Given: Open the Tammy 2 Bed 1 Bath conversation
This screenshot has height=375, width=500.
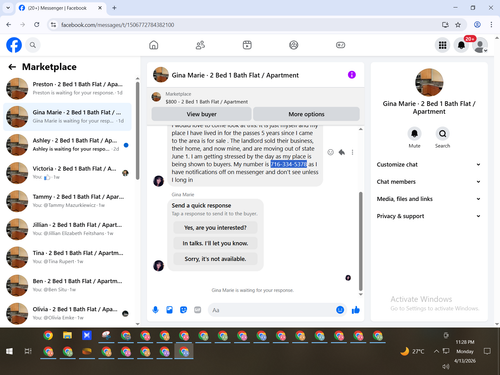Looking at the screenshot, I should tap(68, 201).
